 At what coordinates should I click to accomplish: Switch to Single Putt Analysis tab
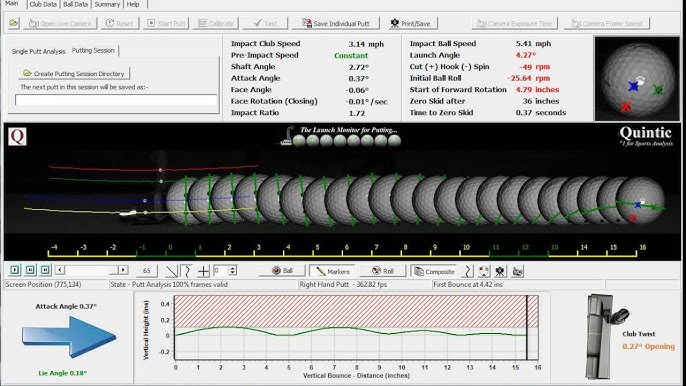pos(38,51)
